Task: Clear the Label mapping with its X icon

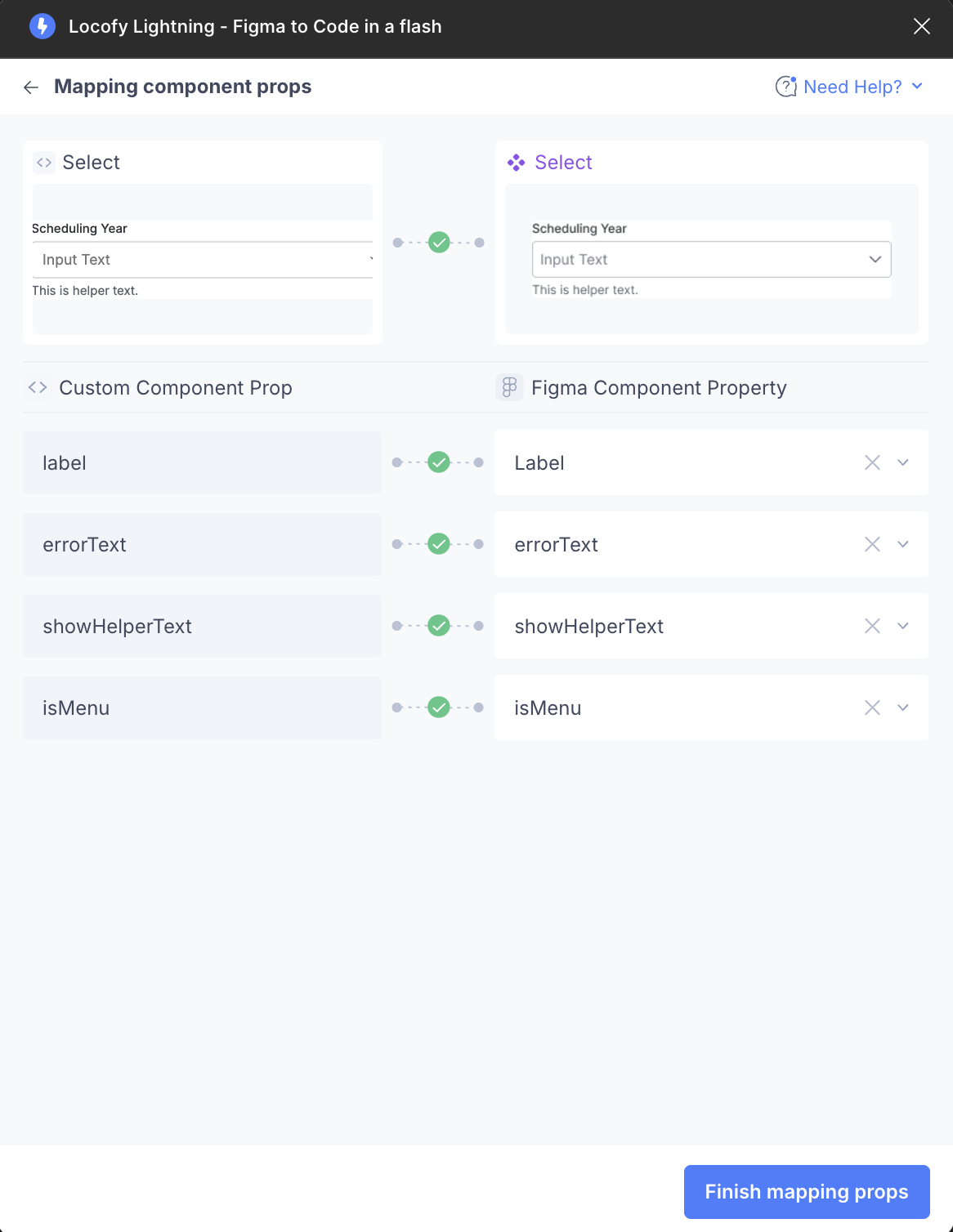Action: 872,462
